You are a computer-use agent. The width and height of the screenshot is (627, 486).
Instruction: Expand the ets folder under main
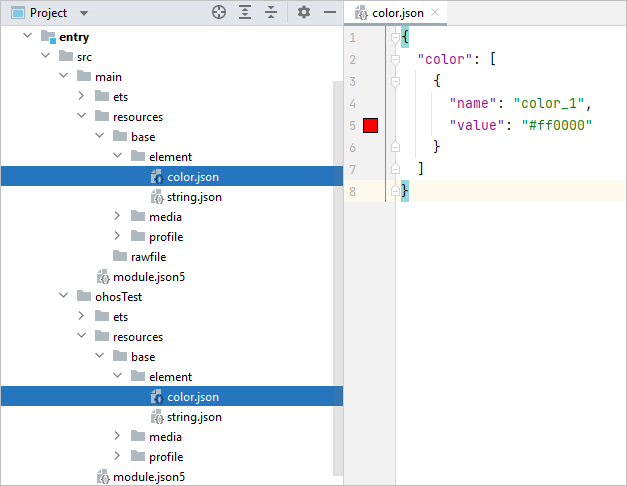point(81,96)
